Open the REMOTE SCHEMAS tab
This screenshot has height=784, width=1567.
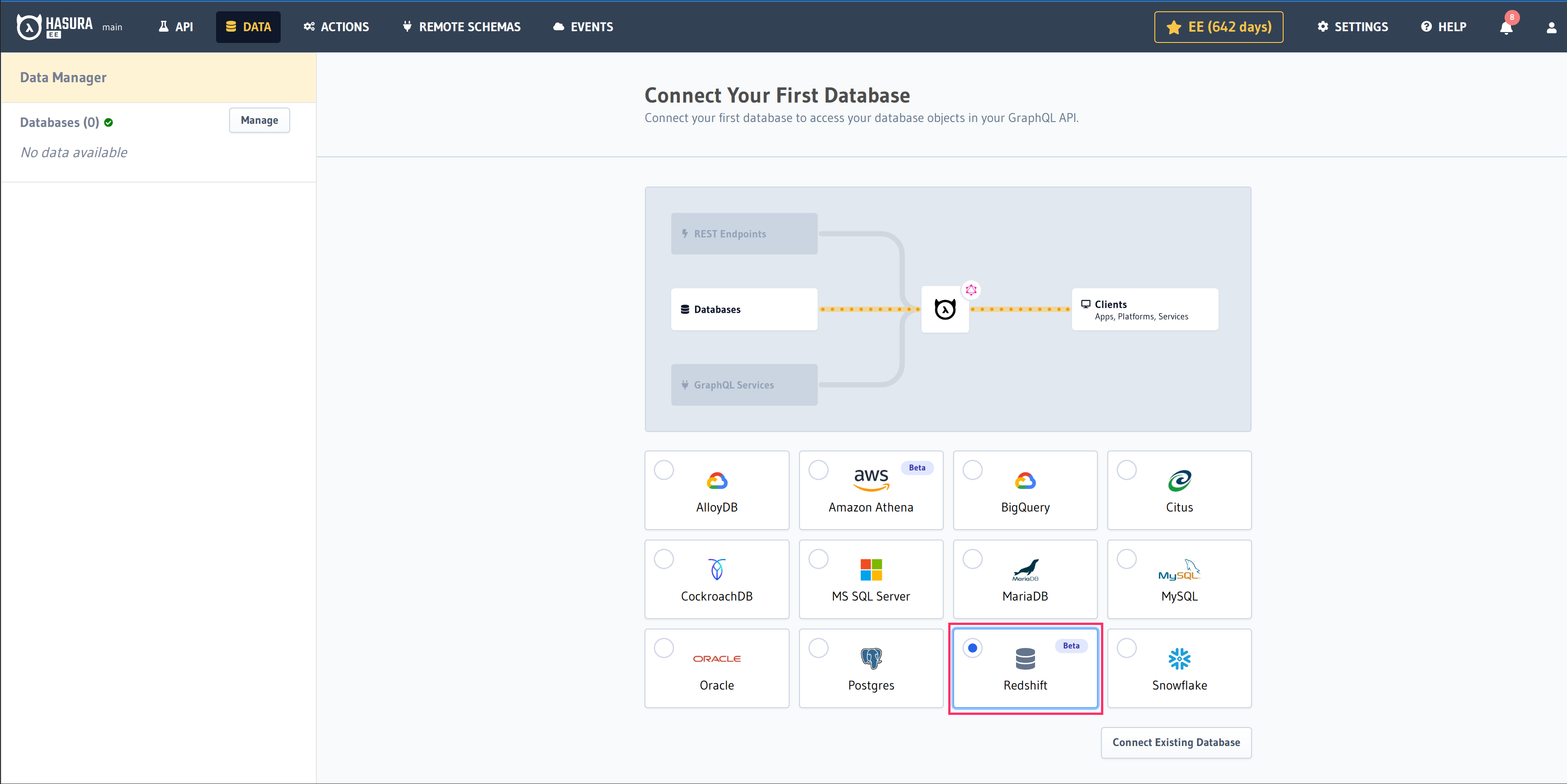point(462,27)
